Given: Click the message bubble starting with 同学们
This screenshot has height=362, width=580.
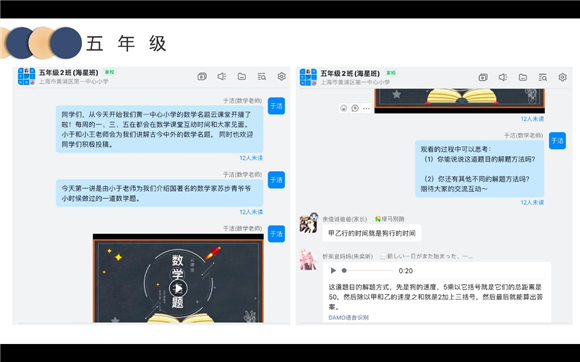Looking at the screenshot, I should [x=159, y=129].
